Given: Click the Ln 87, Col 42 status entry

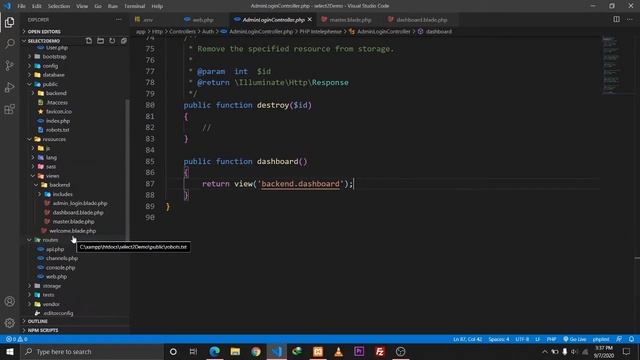Looking at the screenshot, I should pyautogui.click(x=467, y=339).
